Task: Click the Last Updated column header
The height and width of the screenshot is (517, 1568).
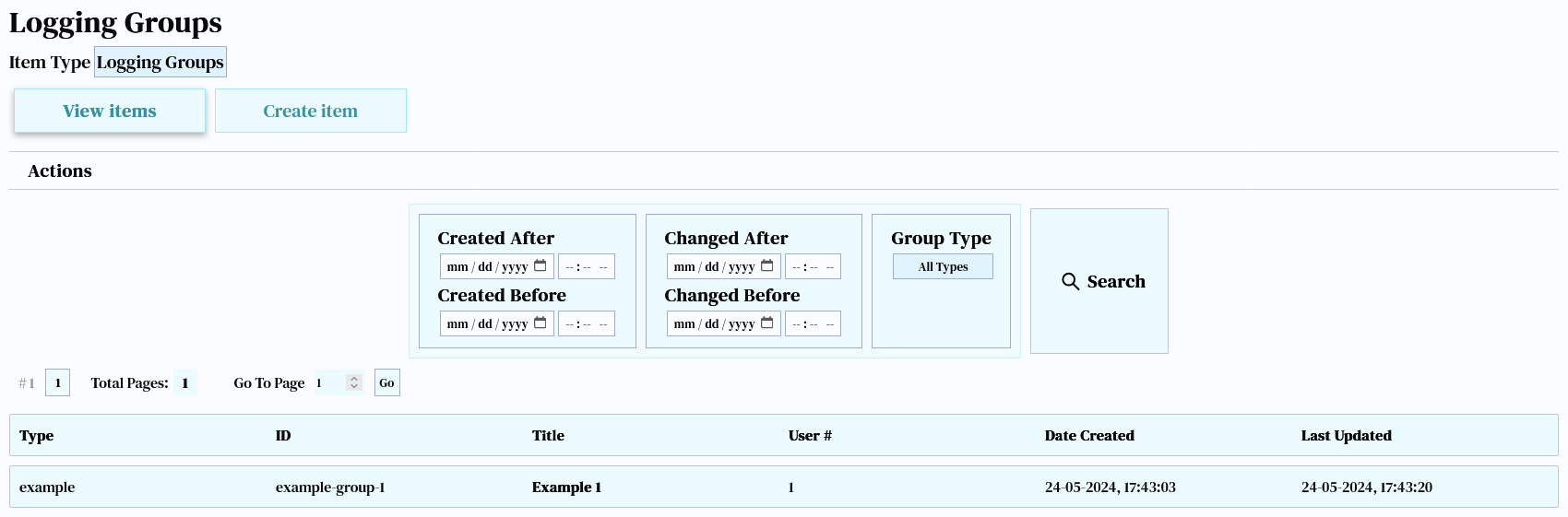Action: 1347,435
